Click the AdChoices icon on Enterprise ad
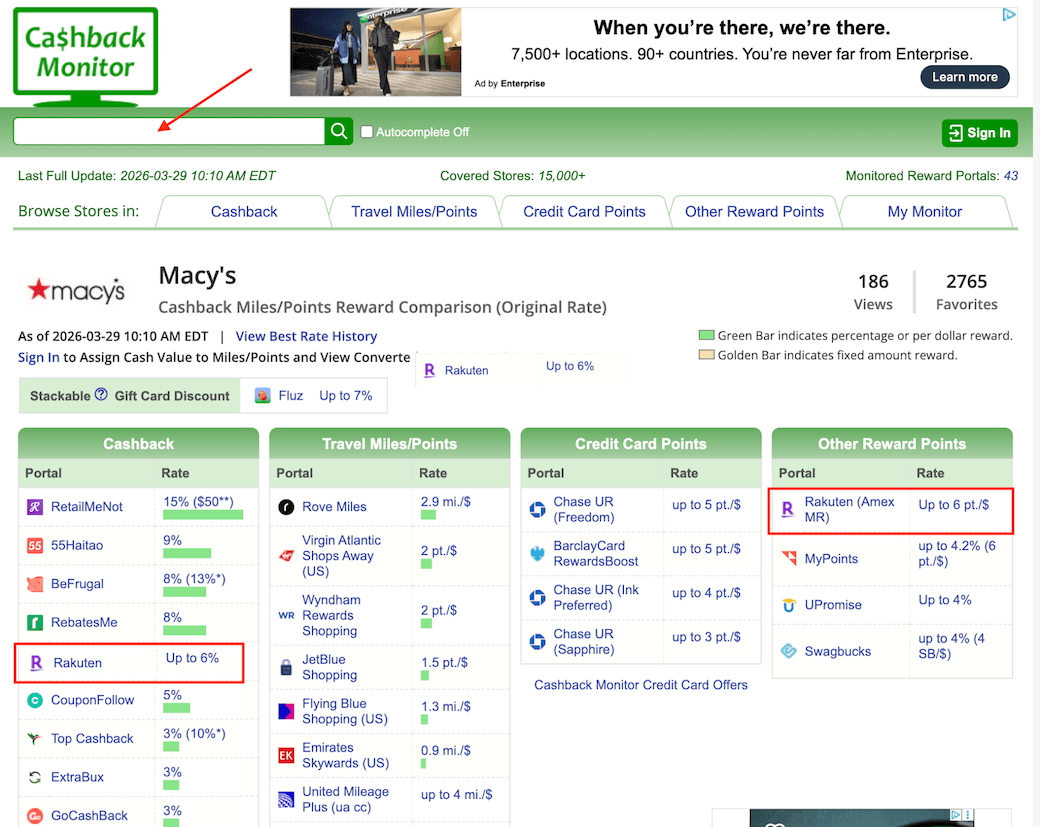The image size is (1040, 827). pyautogui.click(x=1009, y=15)
